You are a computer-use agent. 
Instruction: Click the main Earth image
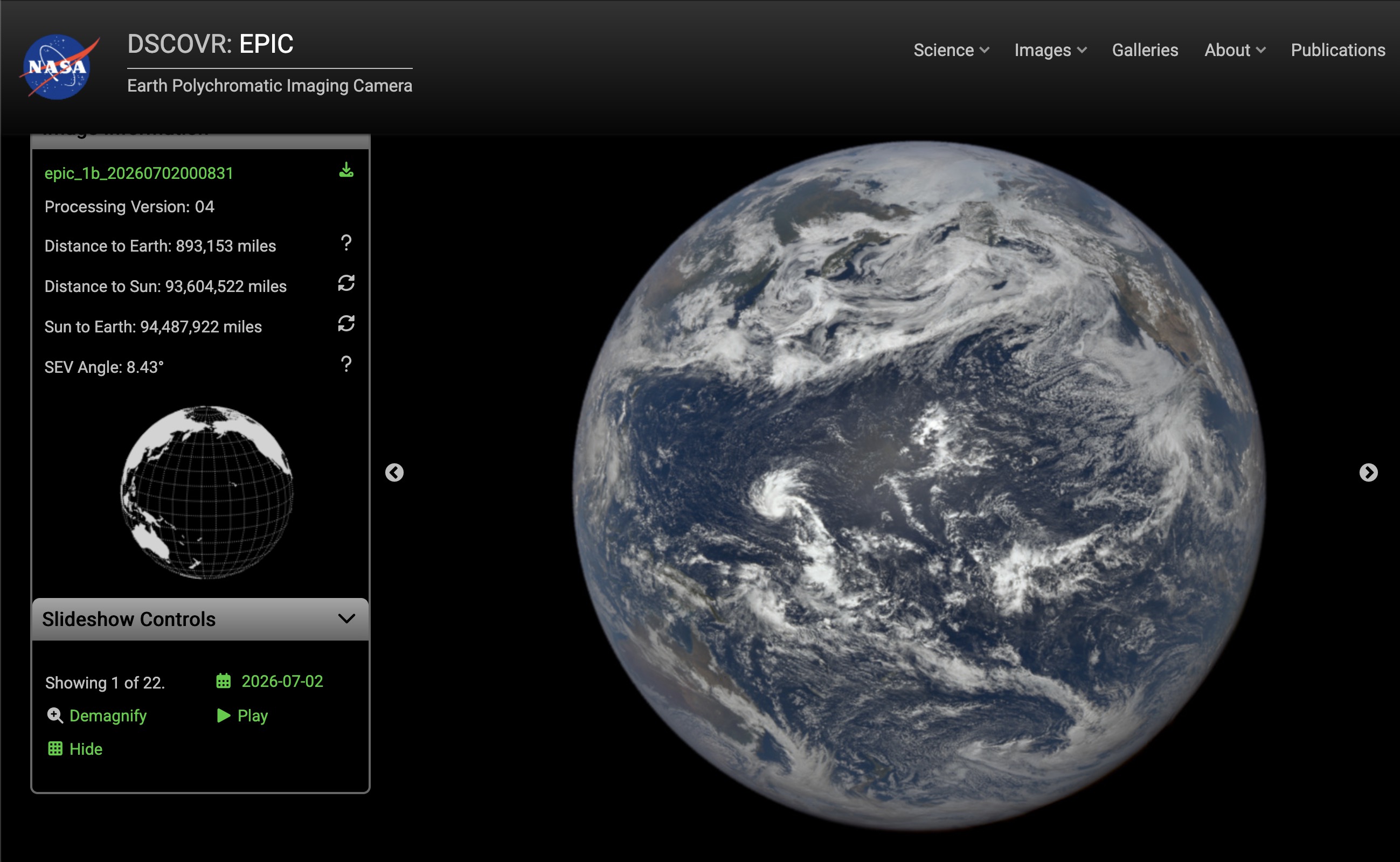point(919,485)
